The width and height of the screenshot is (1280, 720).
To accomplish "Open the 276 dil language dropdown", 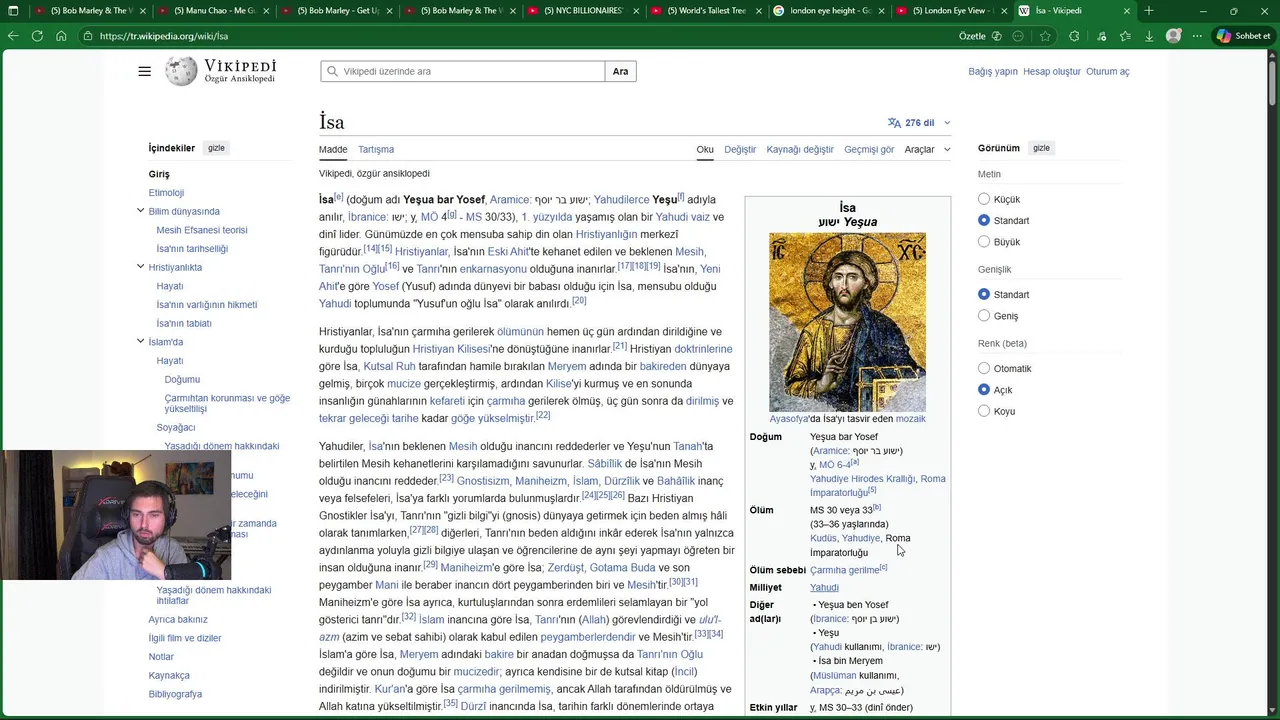I will (x=919, y=123).
